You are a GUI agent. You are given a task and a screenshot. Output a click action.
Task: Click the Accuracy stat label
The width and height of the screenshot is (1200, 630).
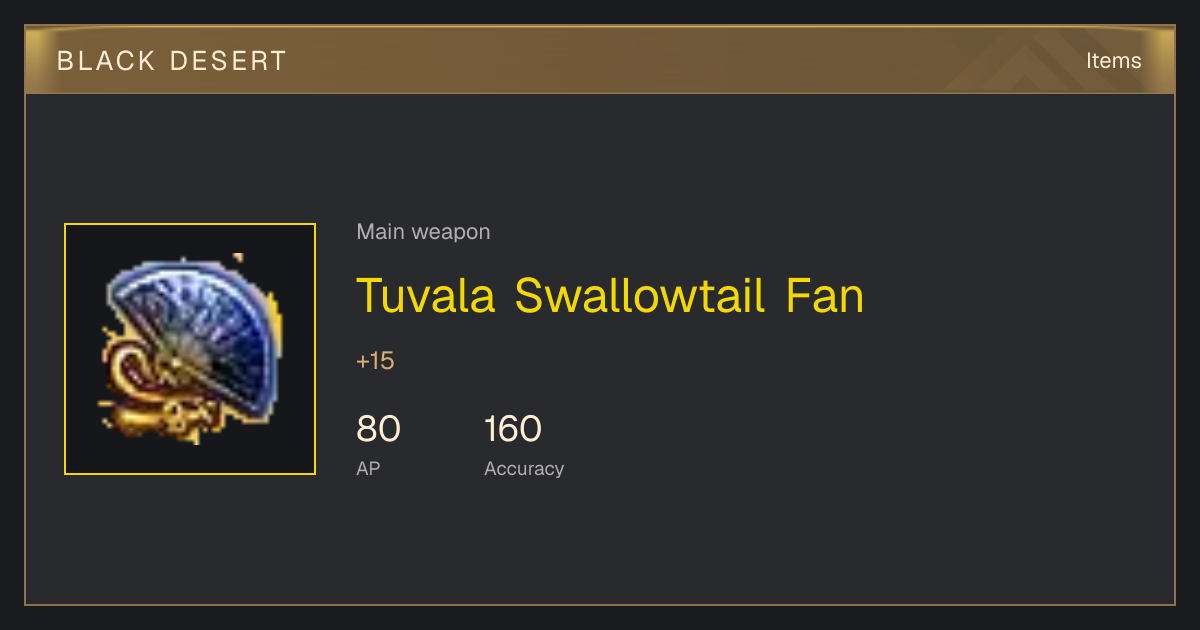pyautogui.click(x=524, y=468)
